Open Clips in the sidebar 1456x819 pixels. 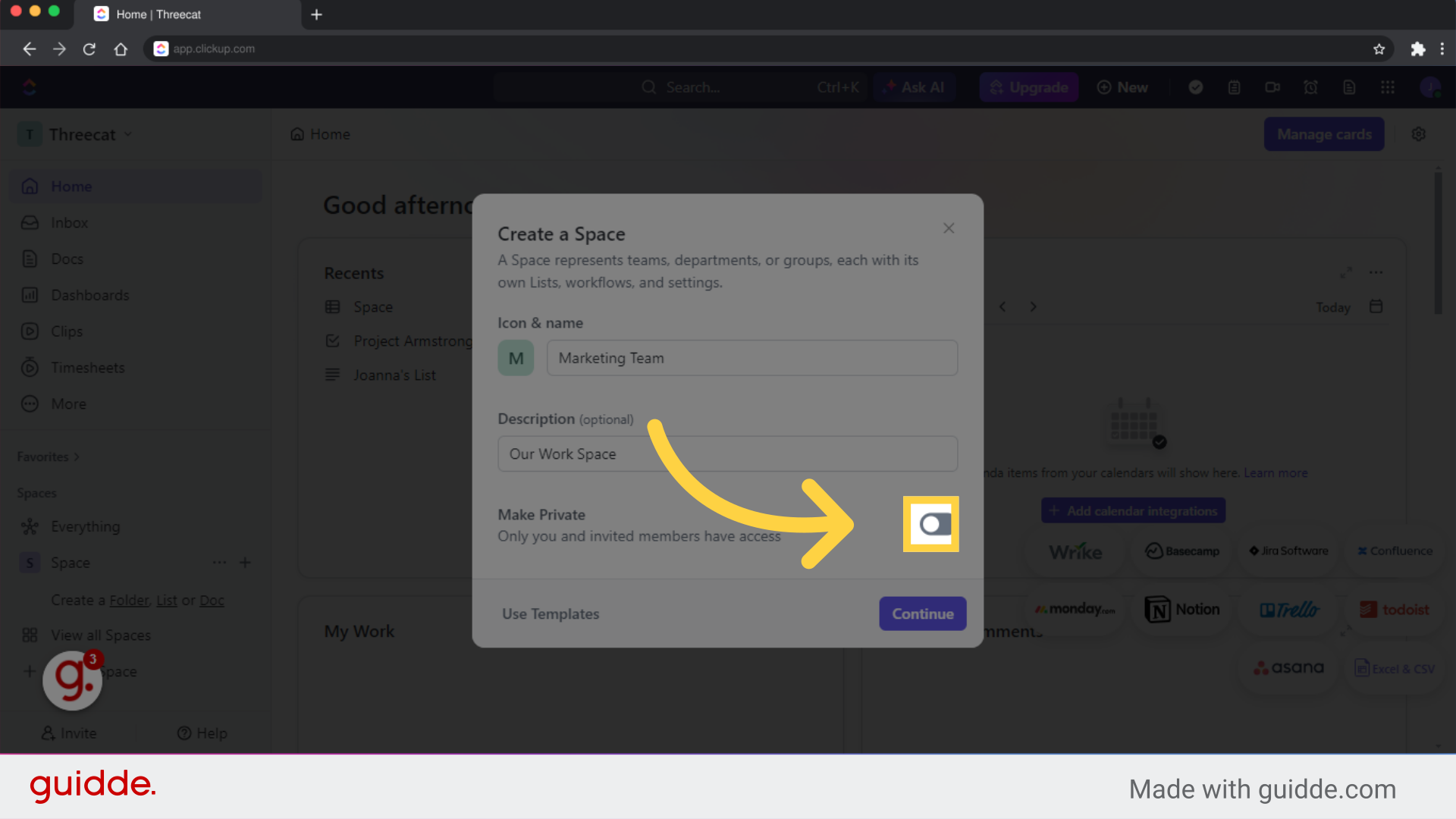[x=64, y=331]
